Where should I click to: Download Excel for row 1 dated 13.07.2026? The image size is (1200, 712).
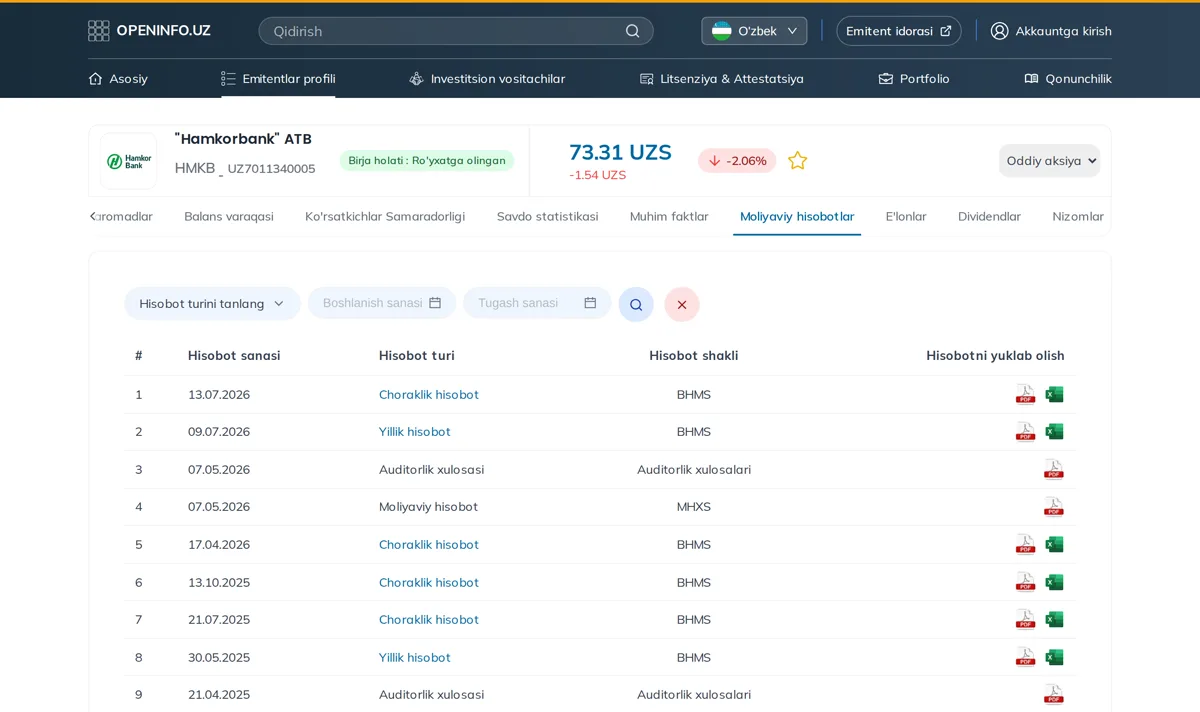click(1054, 394)
